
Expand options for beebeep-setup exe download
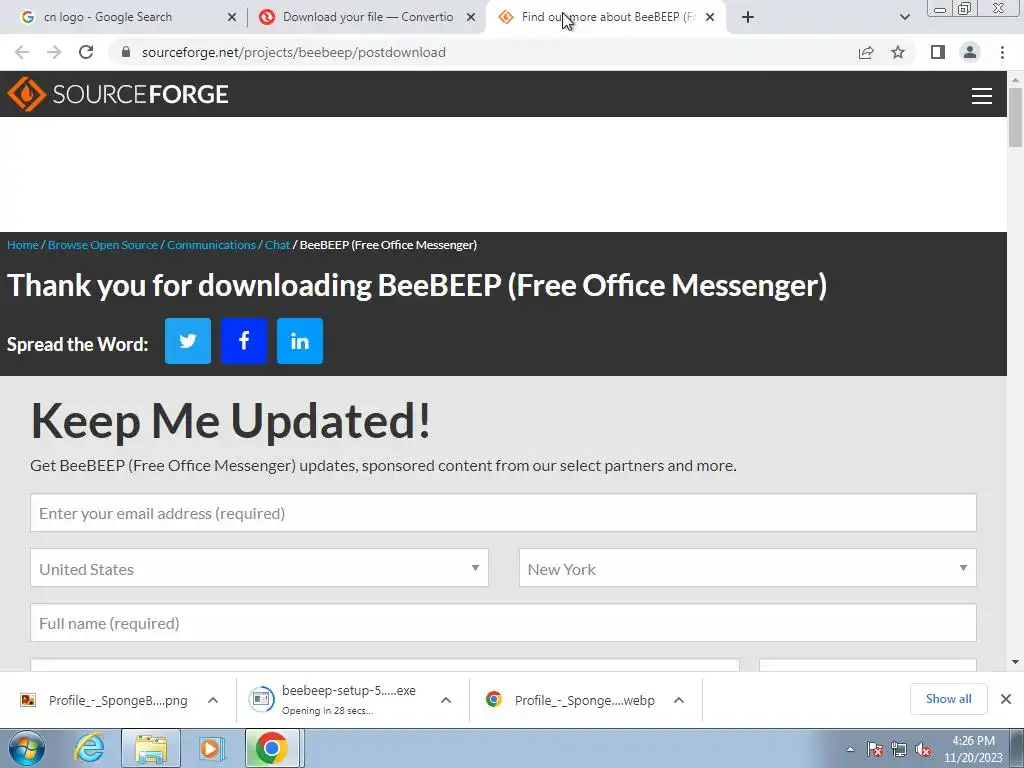point(446,700)
